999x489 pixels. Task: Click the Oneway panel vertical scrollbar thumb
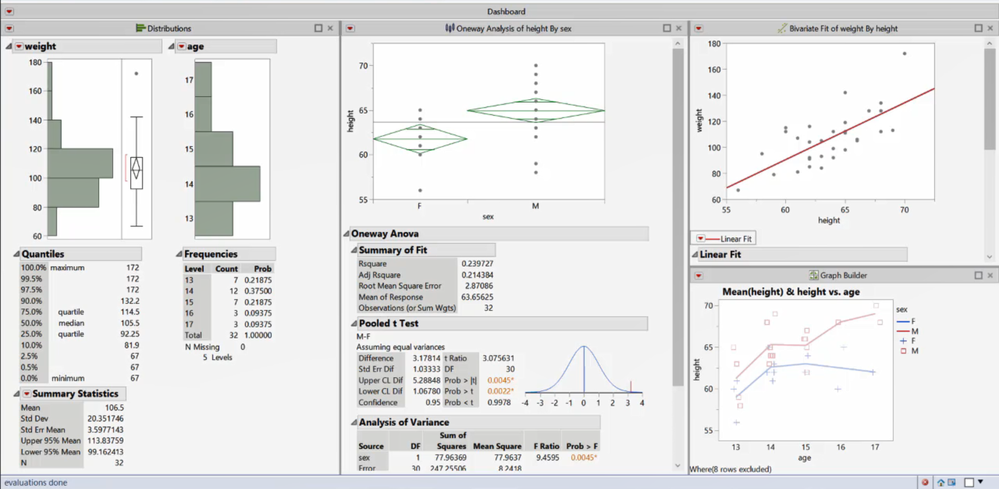pos(677,216)
